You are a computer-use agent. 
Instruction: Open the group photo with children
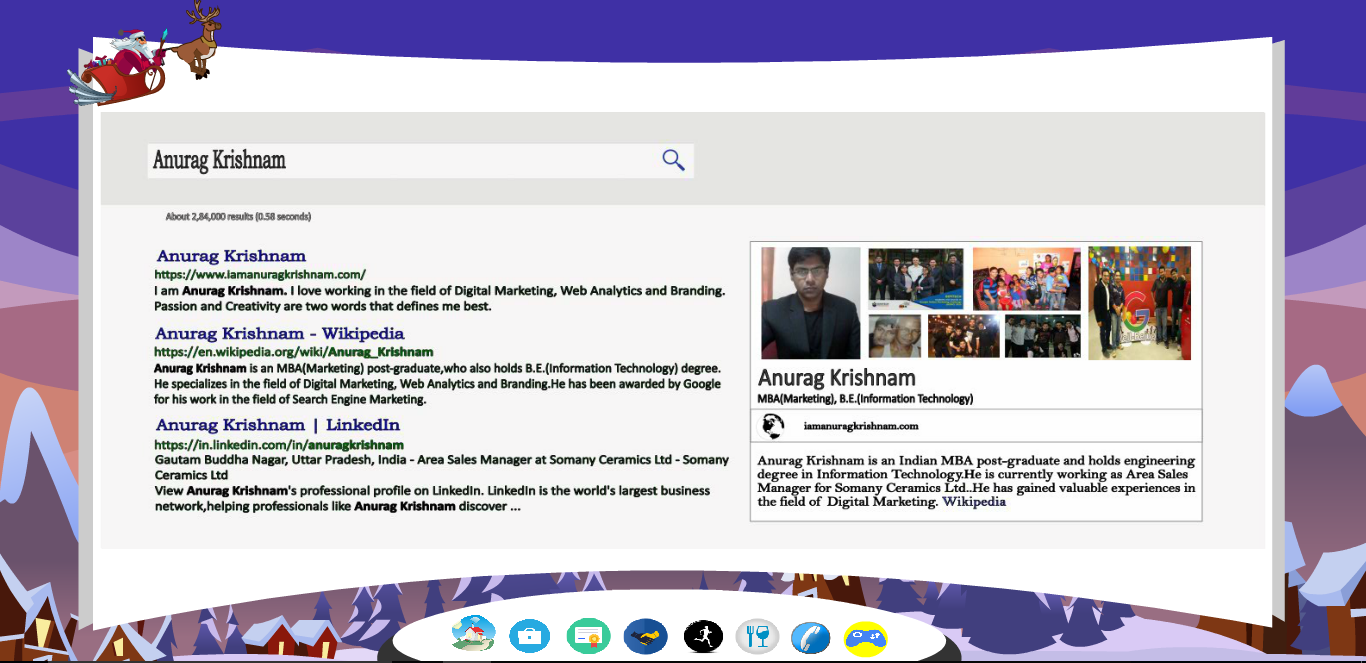click(1027, 279)
